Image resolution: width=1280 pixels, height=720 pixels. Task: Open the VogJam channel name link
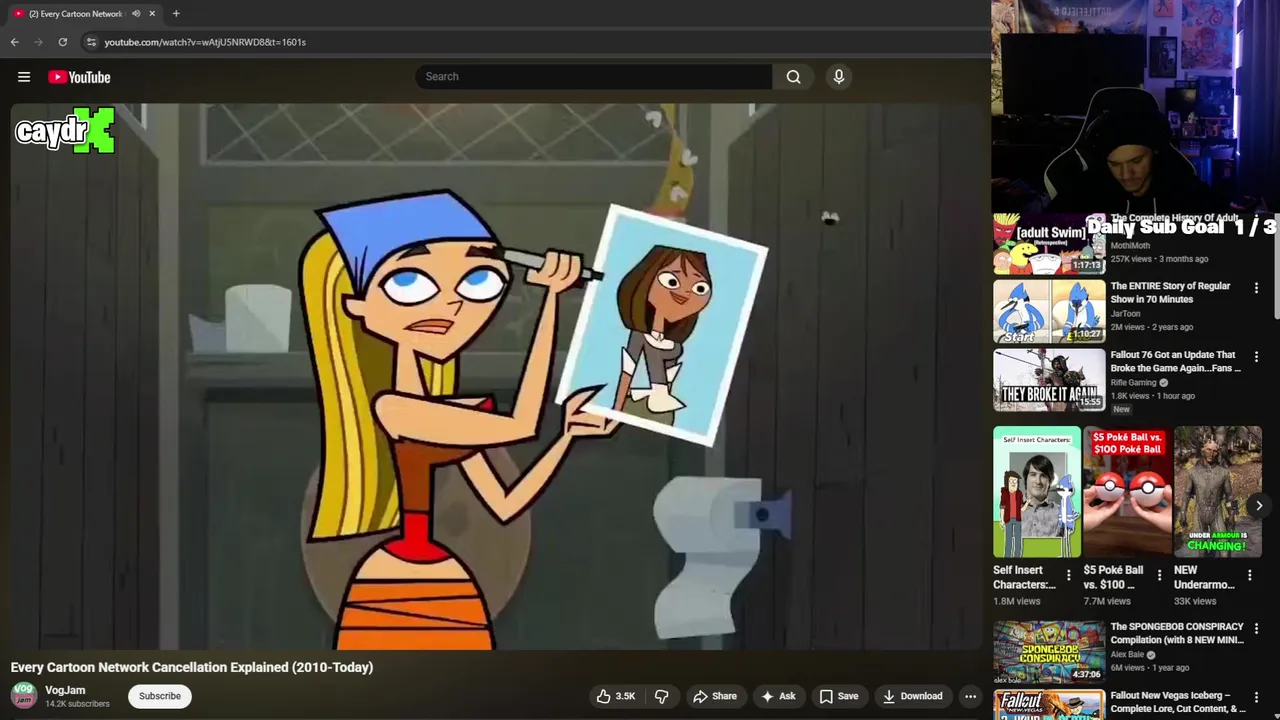pyautogui.click(x=65, y=690)
